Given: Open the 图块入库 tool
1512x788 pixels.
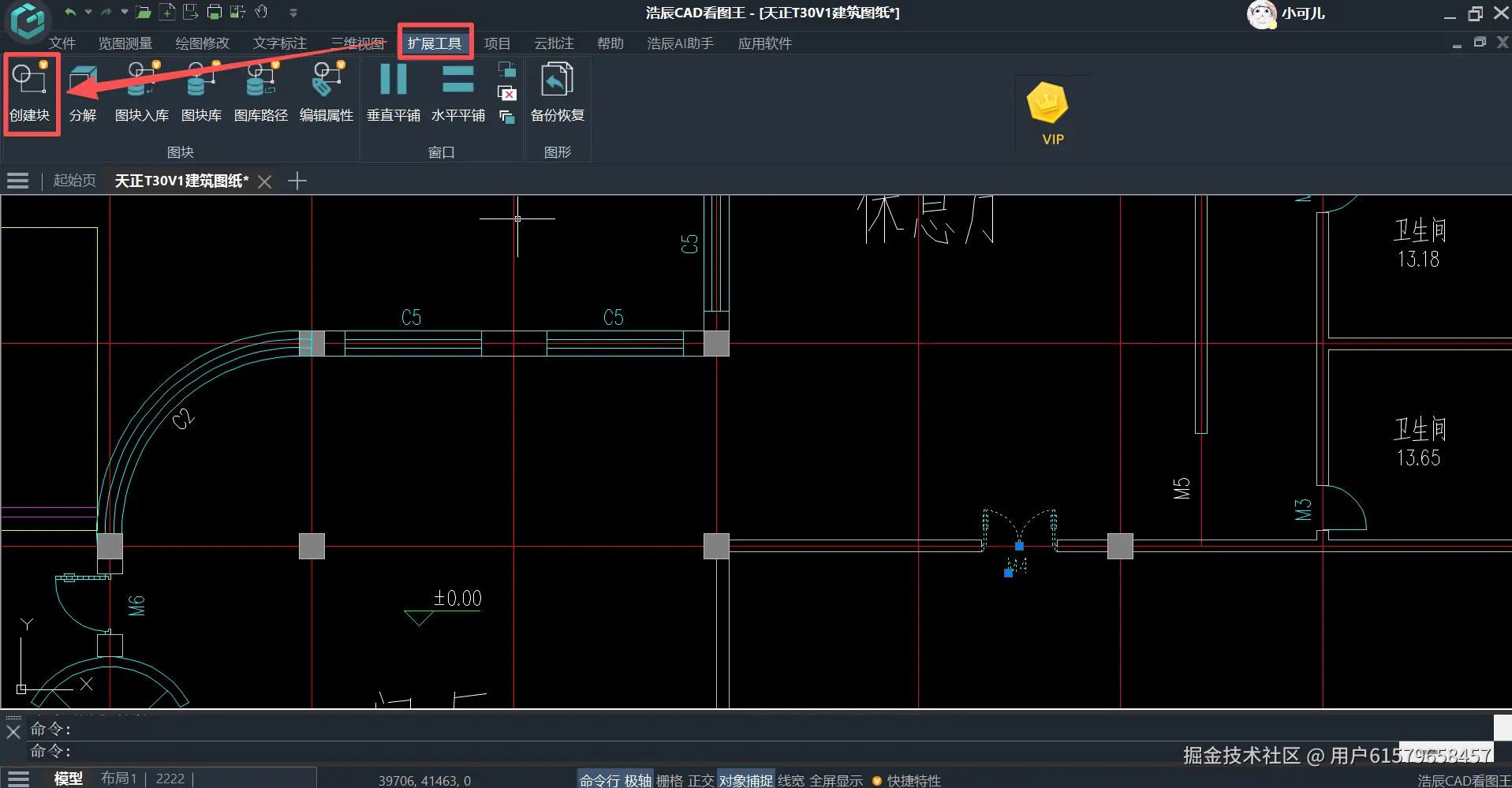Looking at the screenshot, I should (142, 93).
